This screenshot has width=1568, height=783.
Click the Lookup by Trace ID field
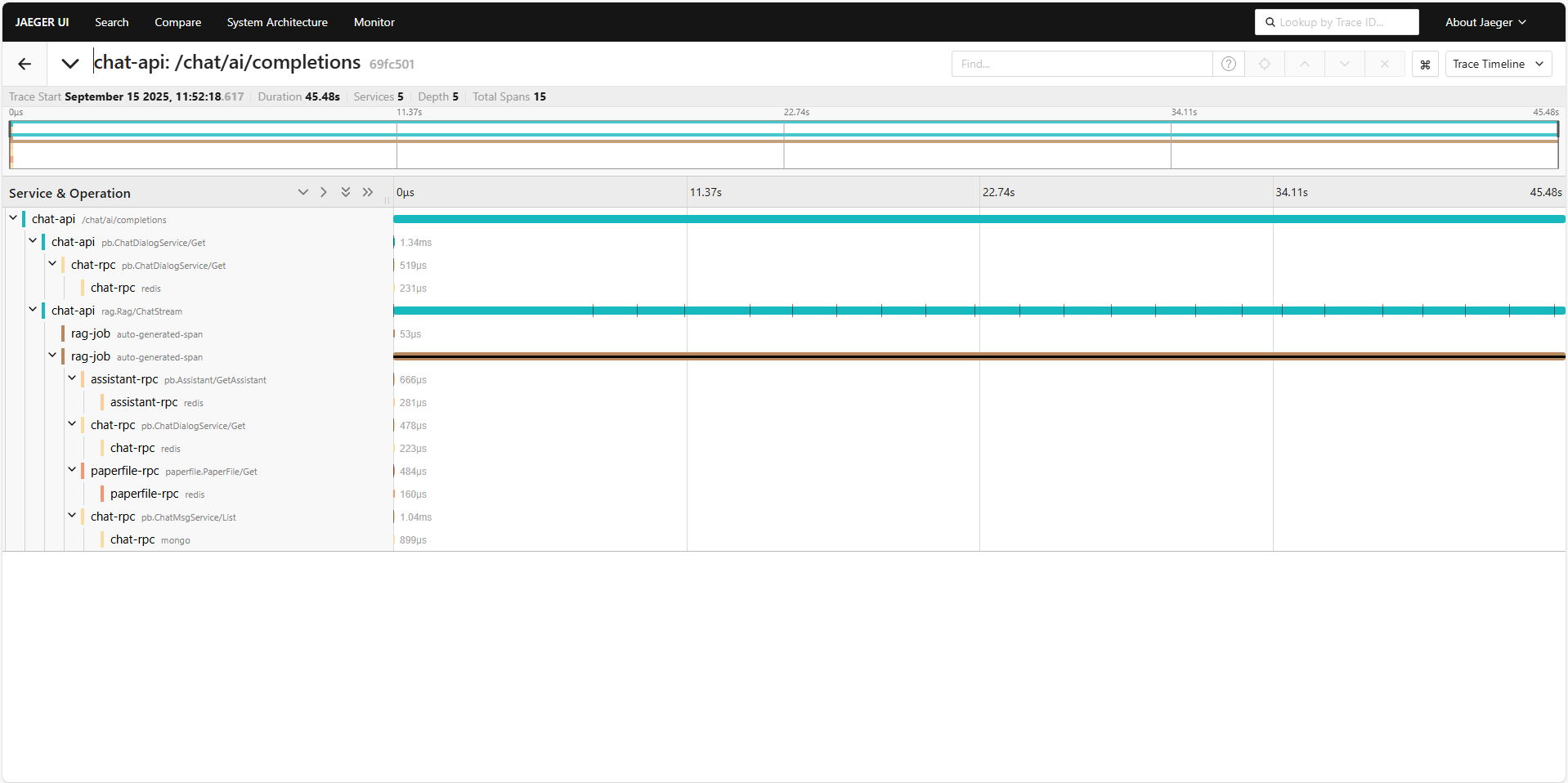(1337, 22)
